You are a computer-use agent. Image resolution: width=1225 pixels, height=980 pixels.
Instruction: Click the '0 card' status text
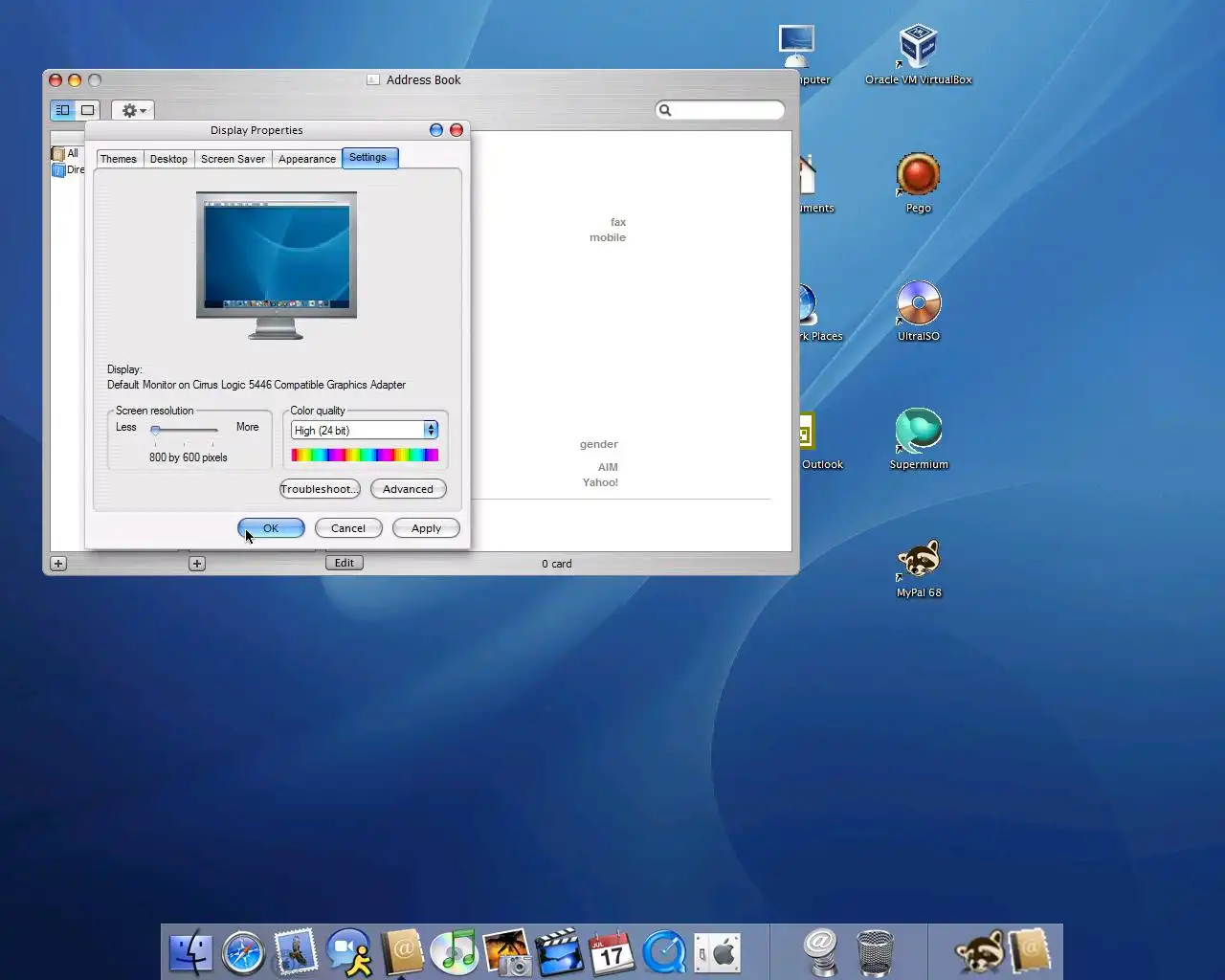556,564
